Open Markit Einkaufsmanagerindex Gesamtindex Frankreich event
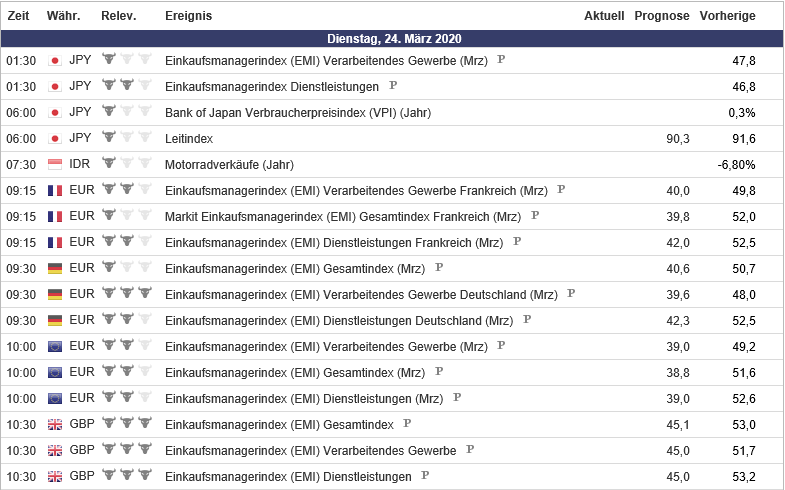Viewport: 785px width, 490px height. [343, 216]
